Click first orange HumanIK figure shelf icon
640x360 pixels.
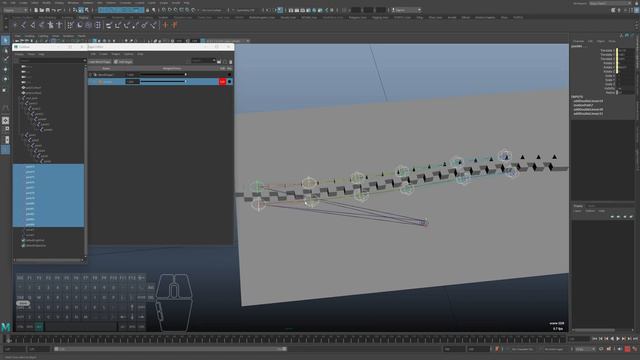pos(165,25)
